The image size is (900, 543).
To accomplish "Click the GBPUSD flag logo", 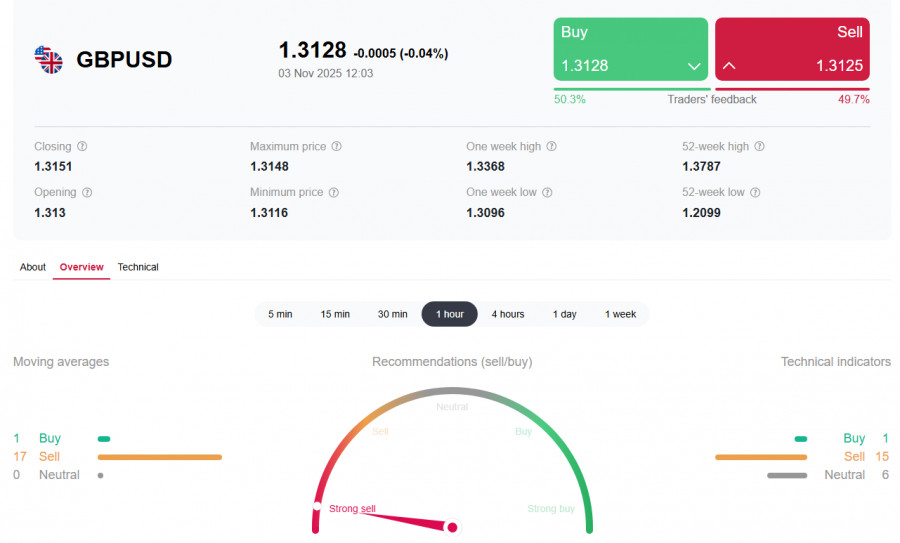I will tap(48, 59).
